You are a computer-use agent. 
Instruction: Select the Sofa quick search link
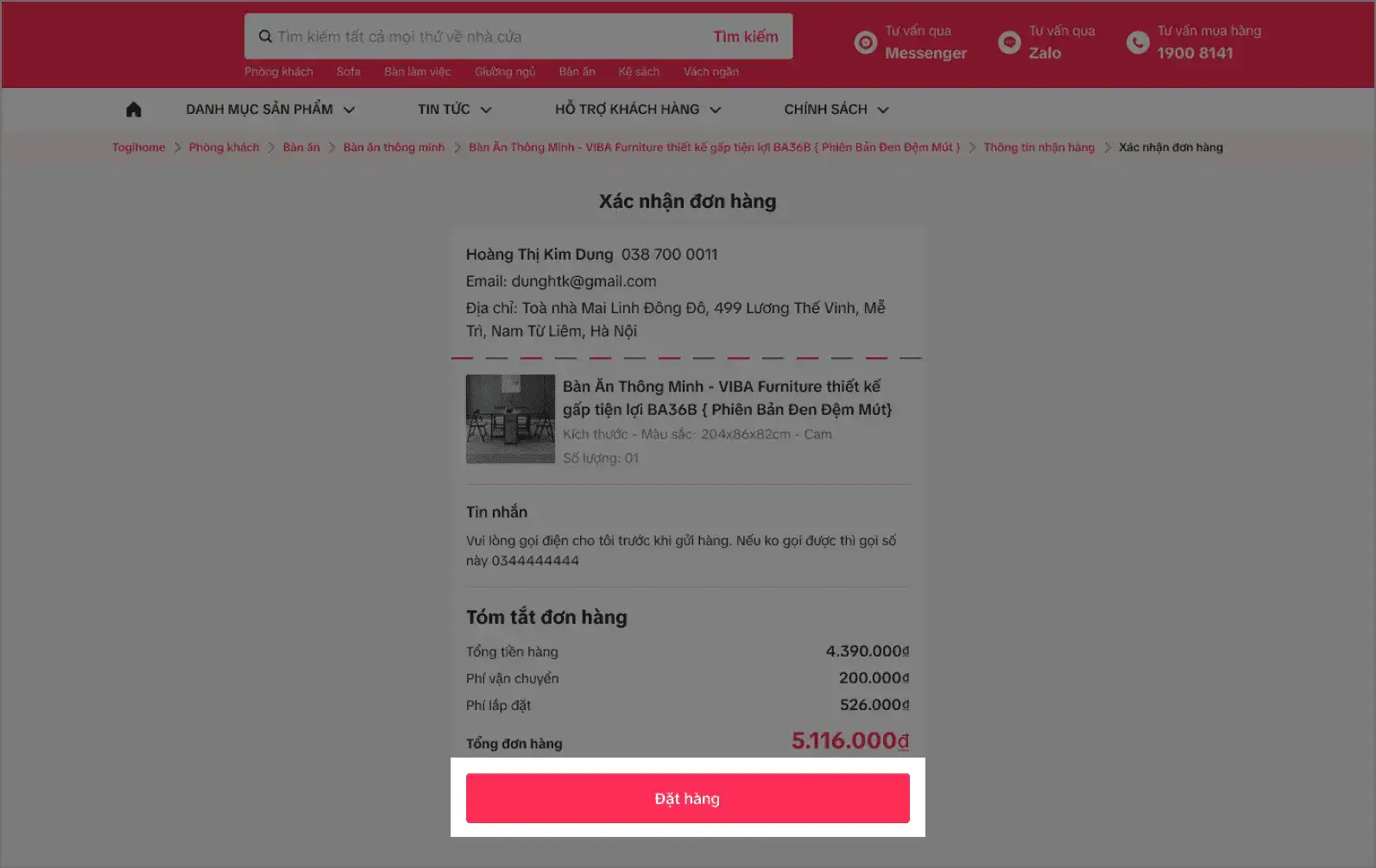click(348, 72)
